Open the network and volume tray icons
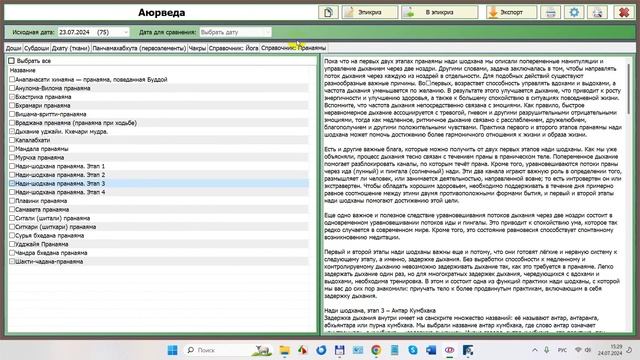The image size is (640, 360). [583, 350]
